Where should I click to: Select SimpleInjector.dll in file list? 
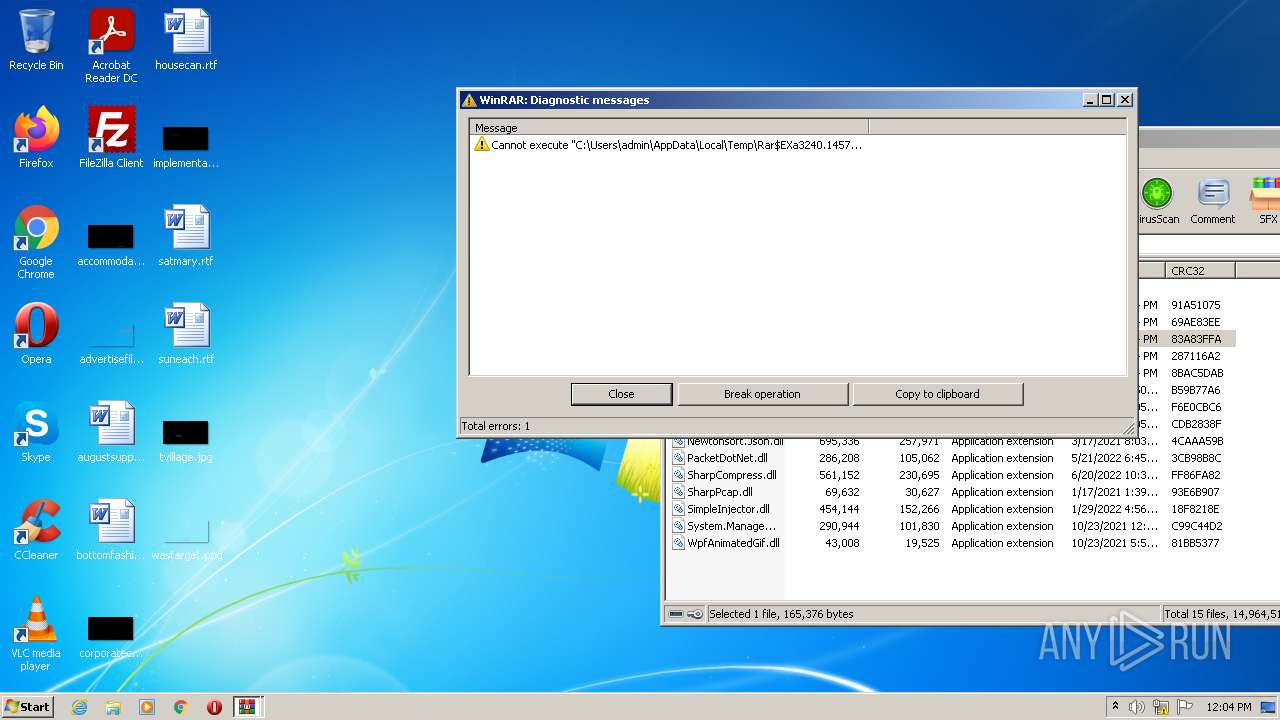click(x=728, y=509)
